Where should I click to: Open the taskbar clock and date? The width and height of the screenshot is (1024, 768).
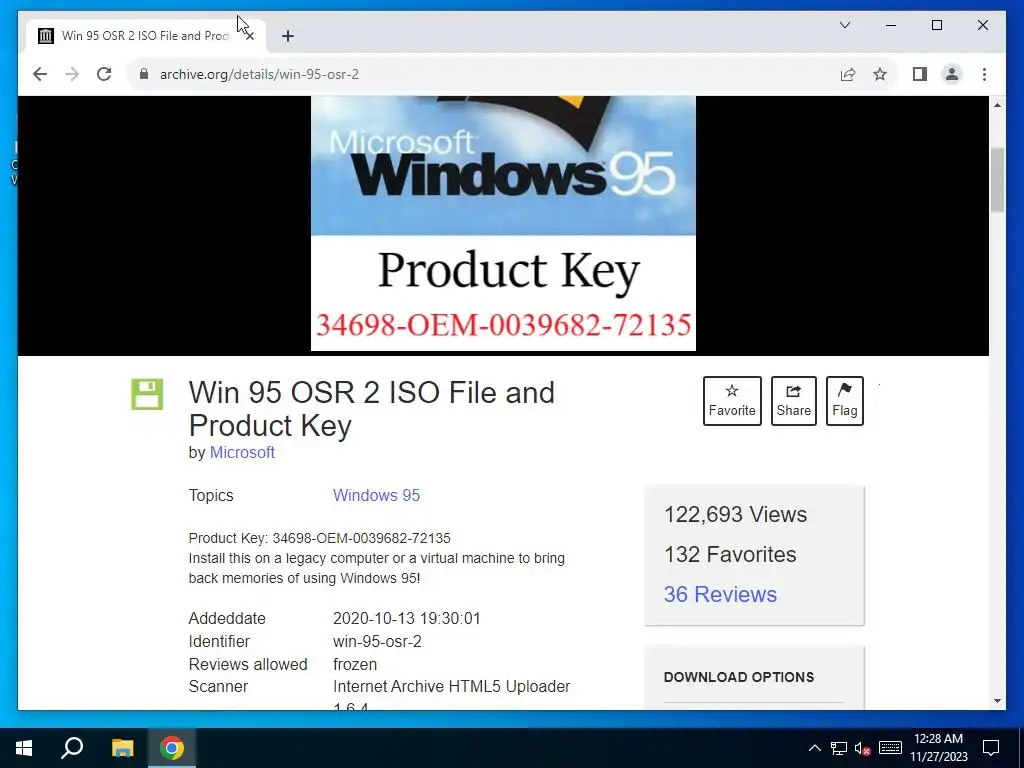[938, 748]
